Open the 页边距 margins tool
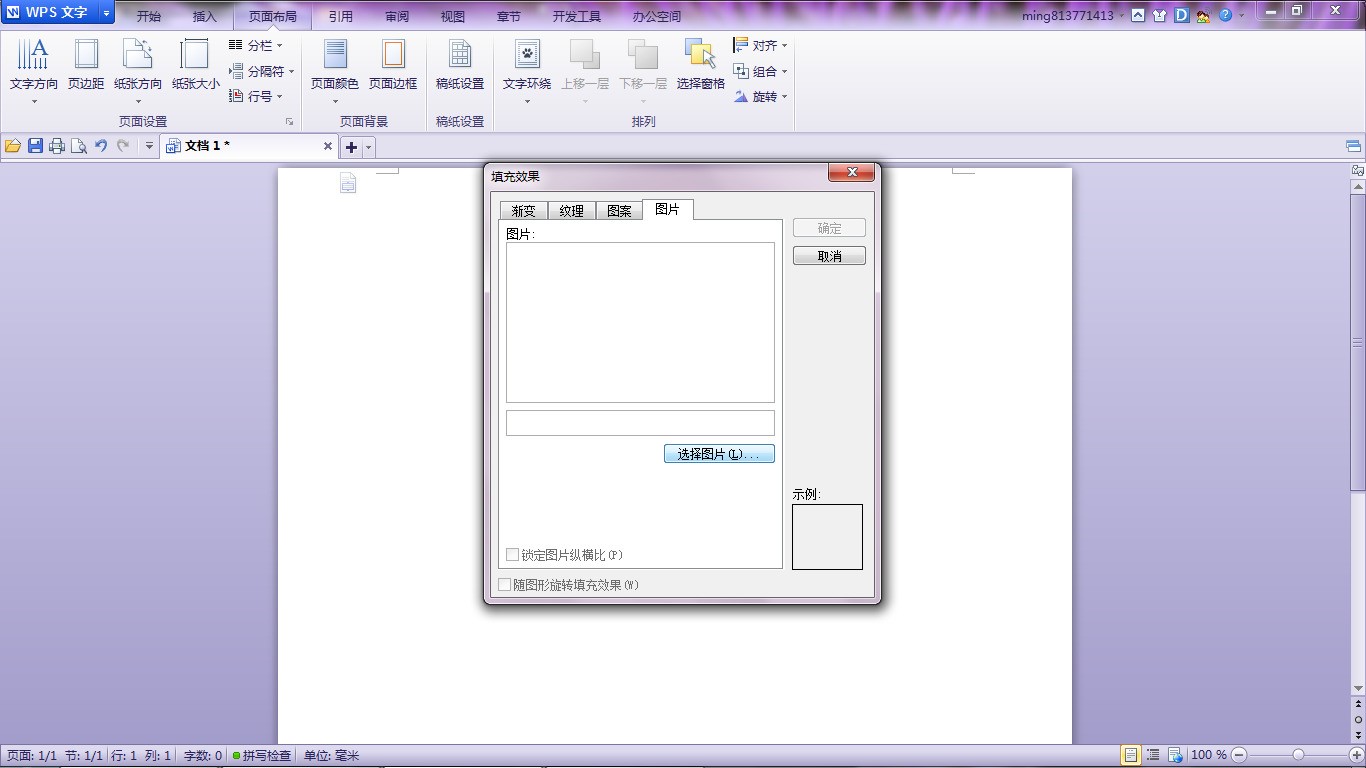This screenshot has height=768, width=1366. pos(86,66)
